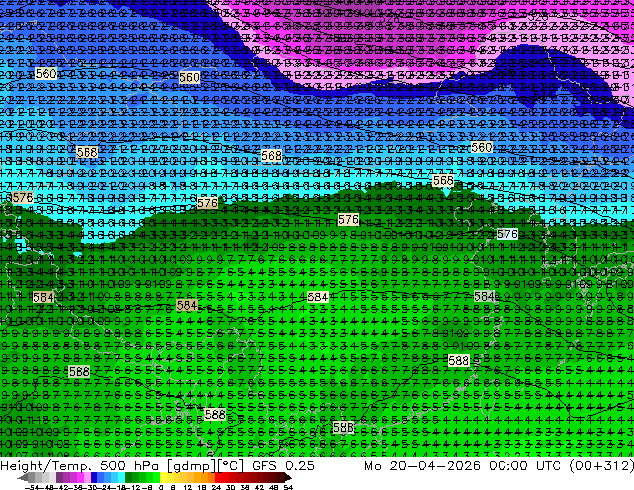
Task: Click the "Height/Temp." caption text
Action: click(x=46, y=466)
